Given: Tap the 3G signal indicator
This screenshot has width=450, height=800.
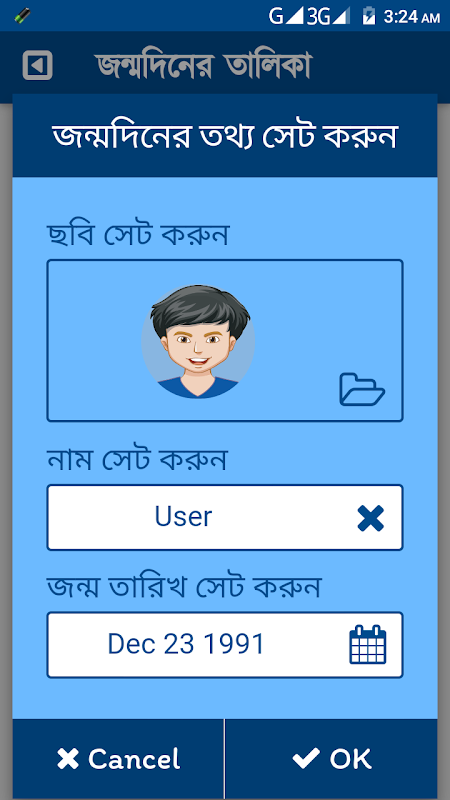Looking at the screenshot, I should (x=328, y=16).
